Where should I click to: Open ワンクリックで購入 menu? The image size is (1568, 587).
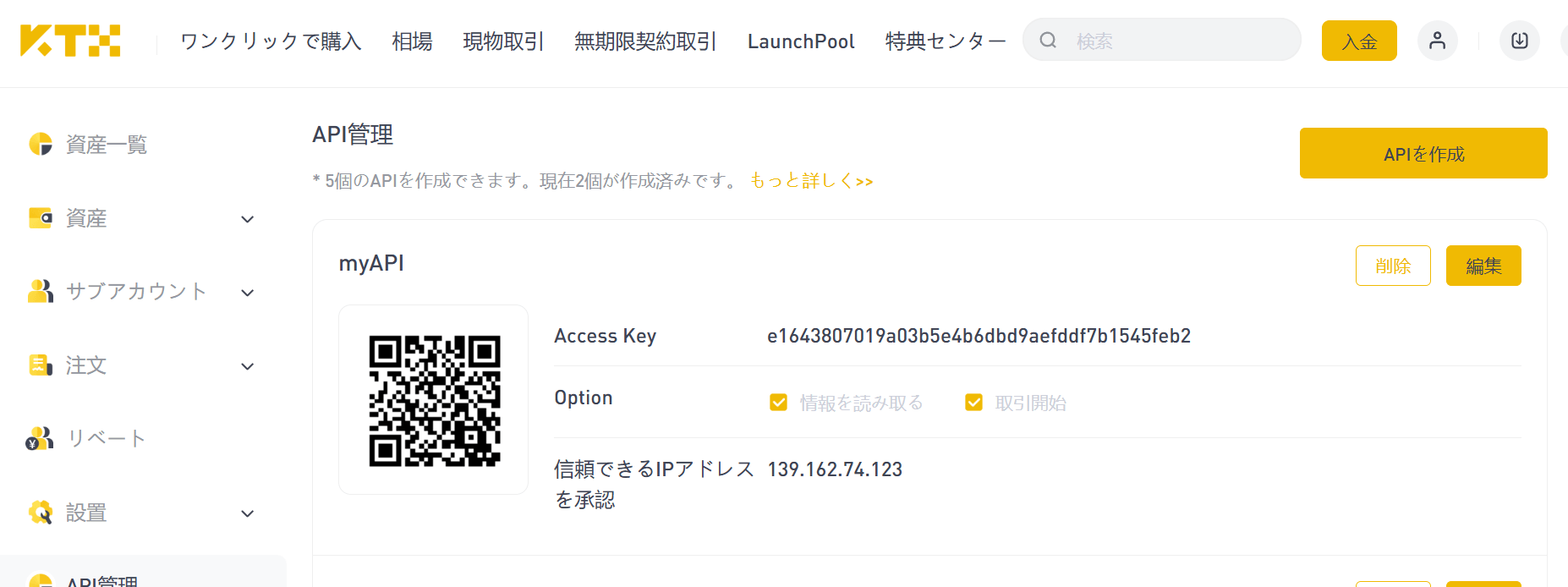click(271, 41)
